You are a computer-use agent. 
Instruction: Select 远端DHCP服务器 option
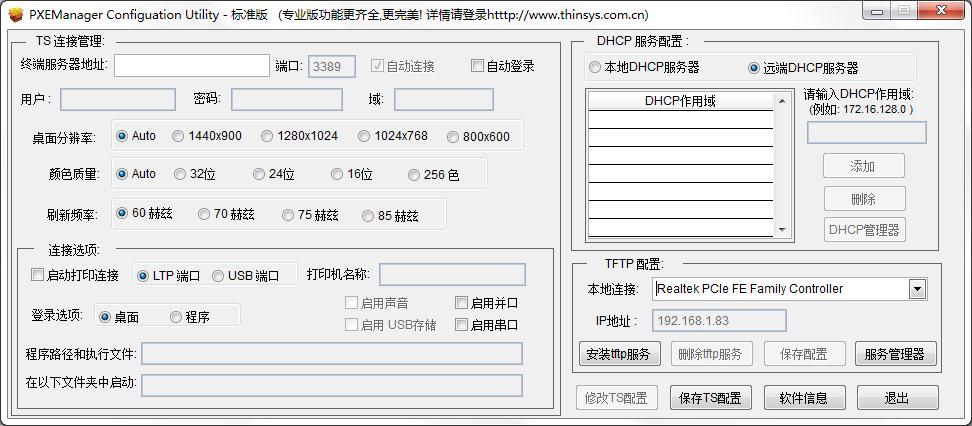[x=754, y=68]
